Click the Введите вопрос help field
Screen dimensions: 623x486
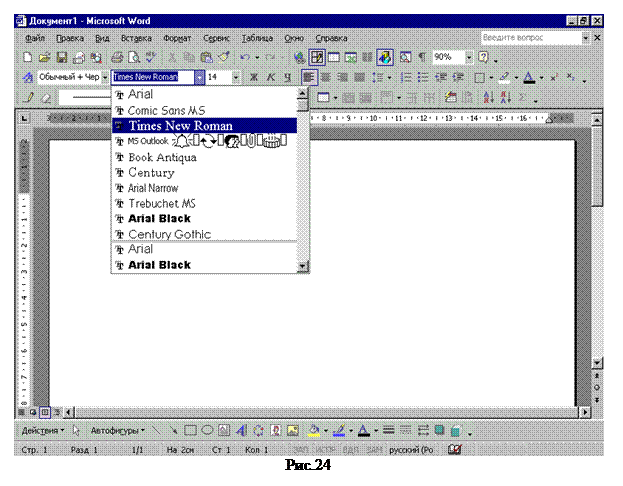pos(531,38)
